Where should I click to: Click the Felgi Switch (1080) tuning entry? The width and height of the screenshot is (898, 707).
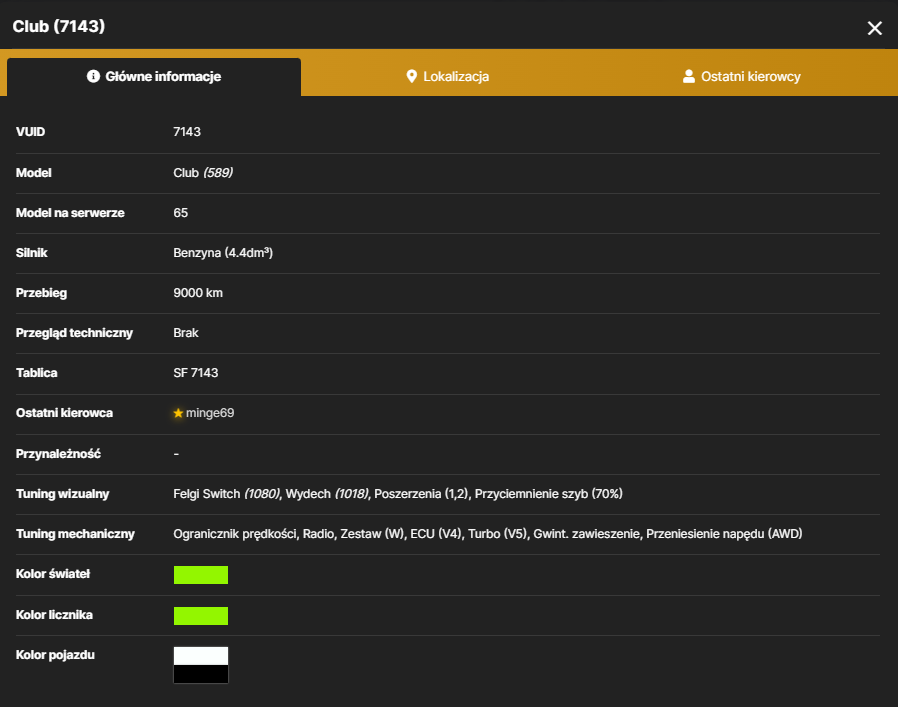[x=227, y=494]
